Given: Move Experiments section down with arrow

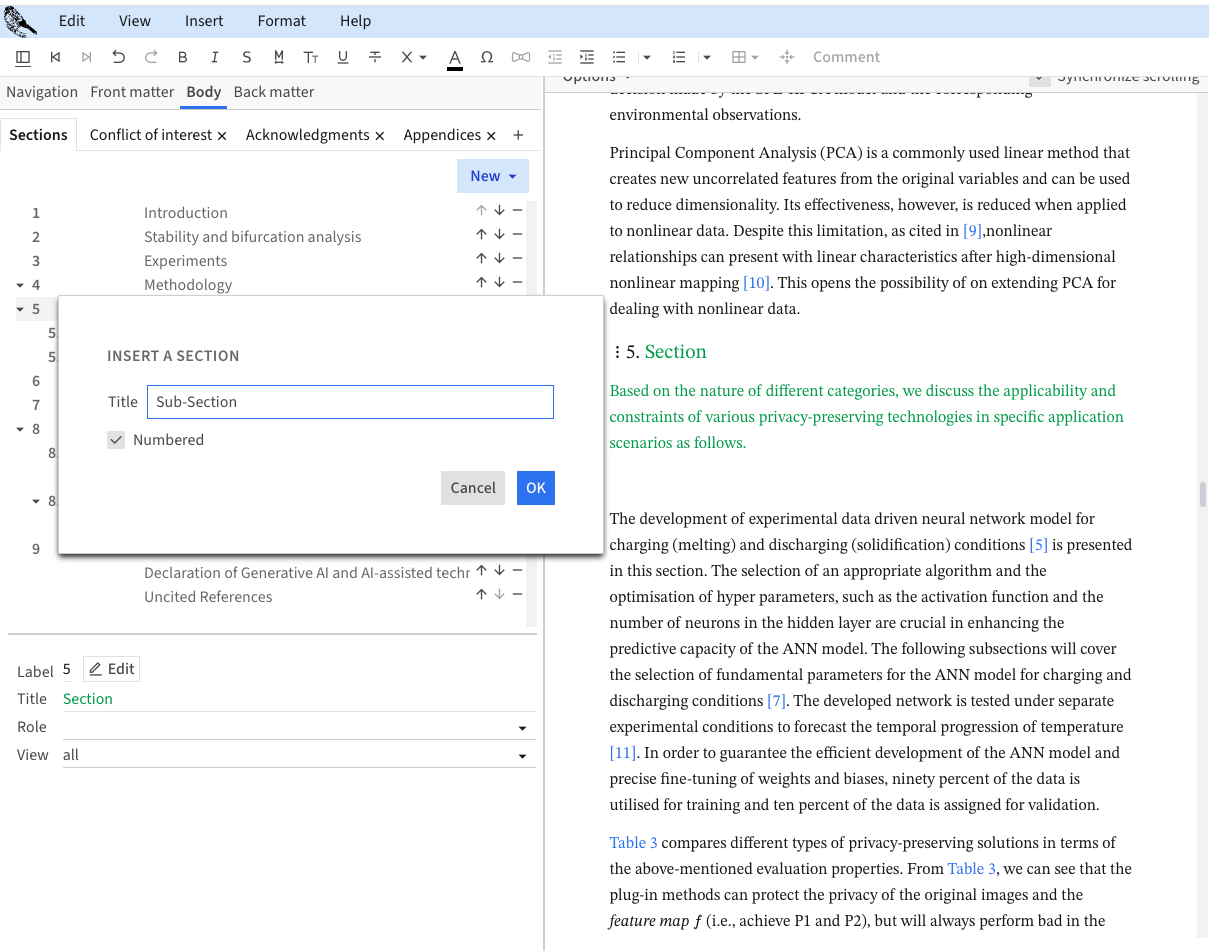Looking at the screenshot, I should (499, 261).
